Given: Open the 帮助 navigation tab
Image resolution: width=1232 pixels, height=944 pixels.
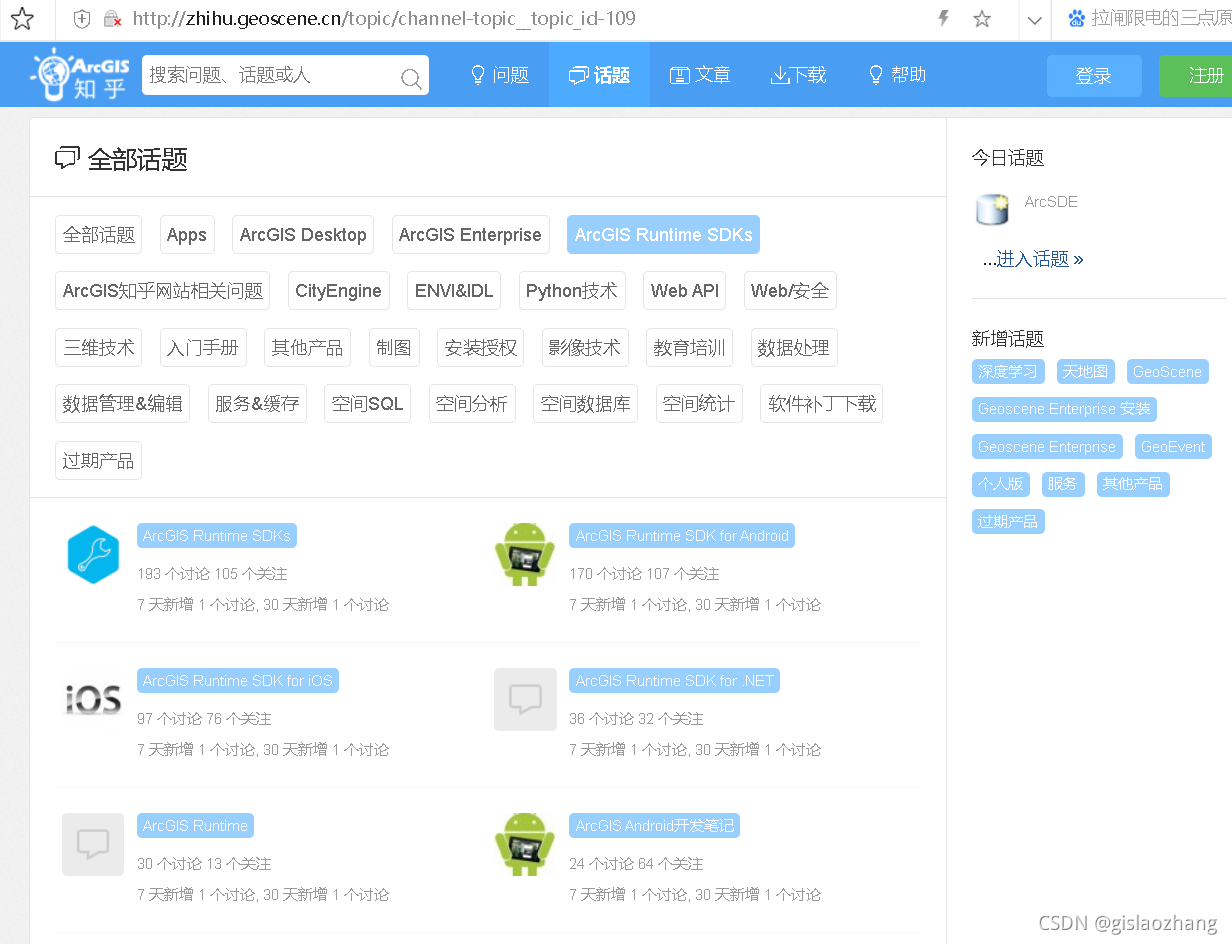Looking at the screenshot, I should (896, 75).
